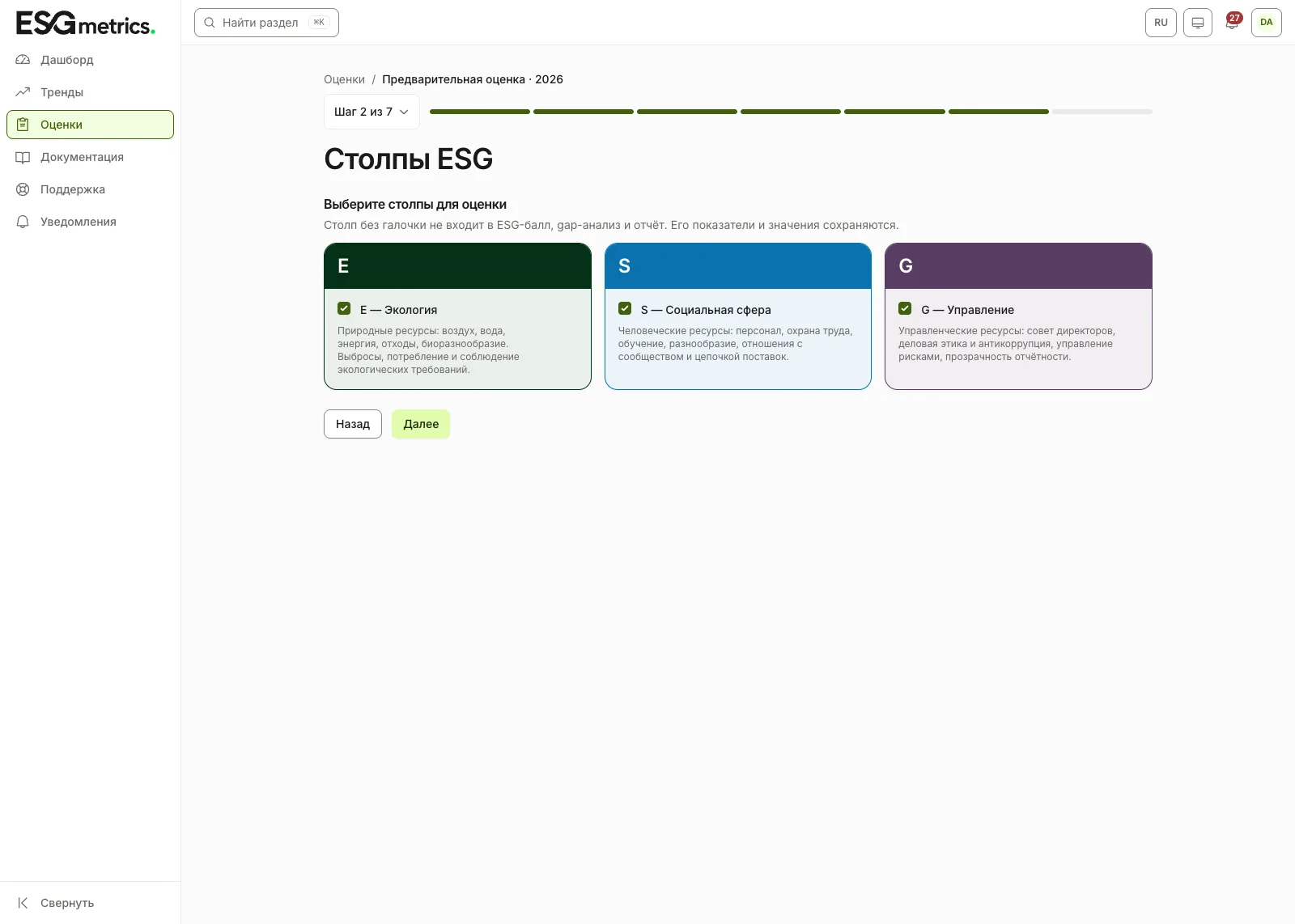Click the Поддержка lifebuoy icon
Image resolution: width=1295 pixels, height=924 pixels.
click(23, 189)
